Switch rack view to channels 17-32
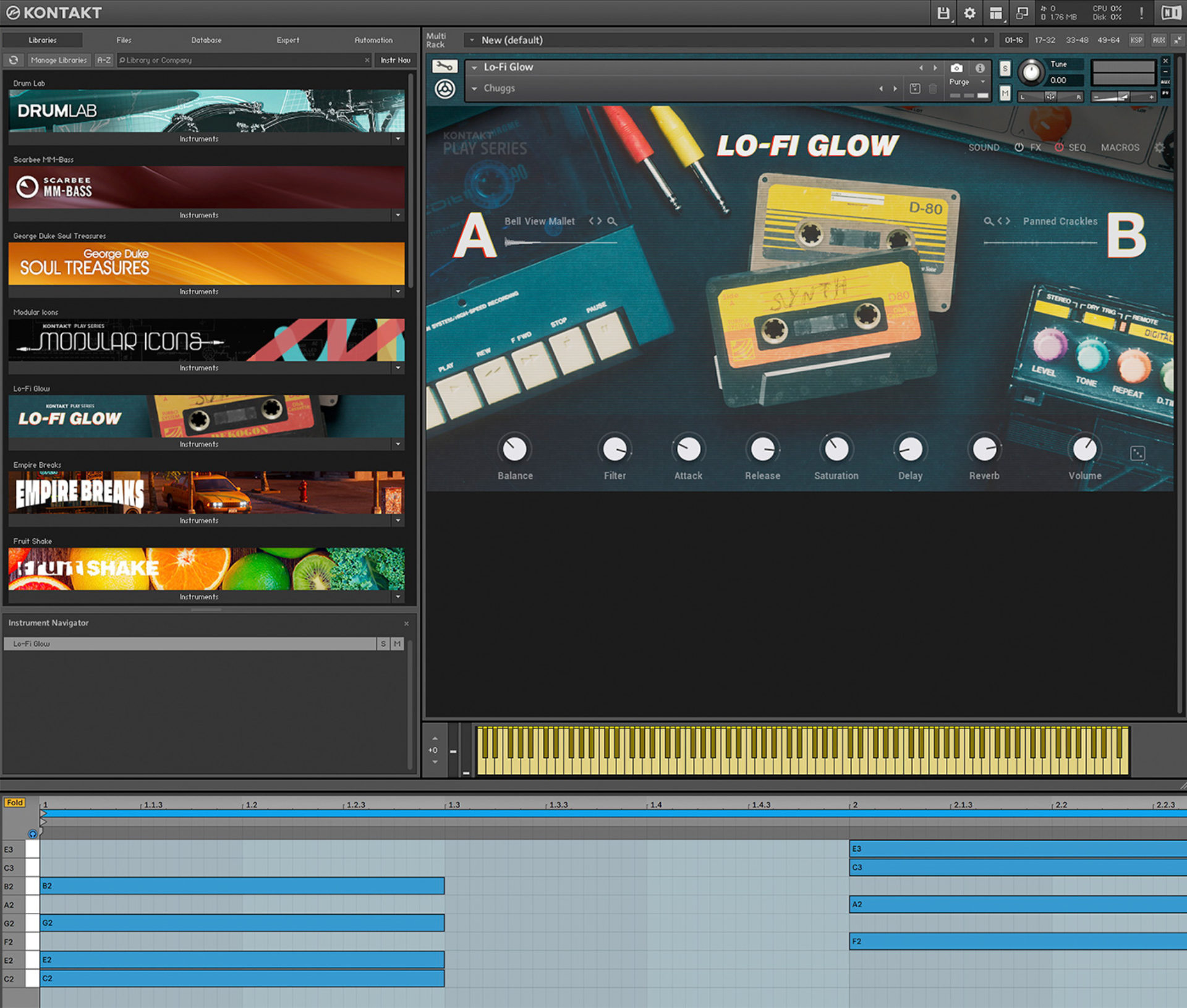Screen dimensions: 1187x1008 pyautogui.click(x=1045, y=40)
